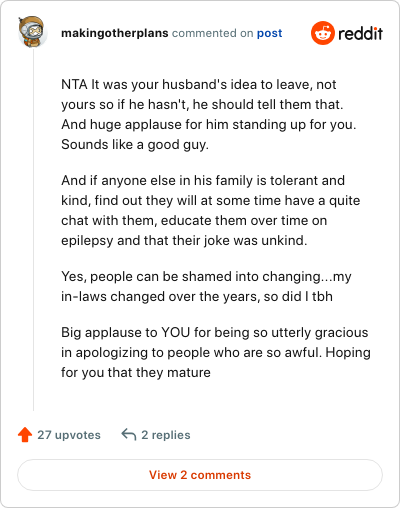Click the sentence "Sounds like a good guy."
The height and width of the screenshot is (508, 400).
click(135, 145)
